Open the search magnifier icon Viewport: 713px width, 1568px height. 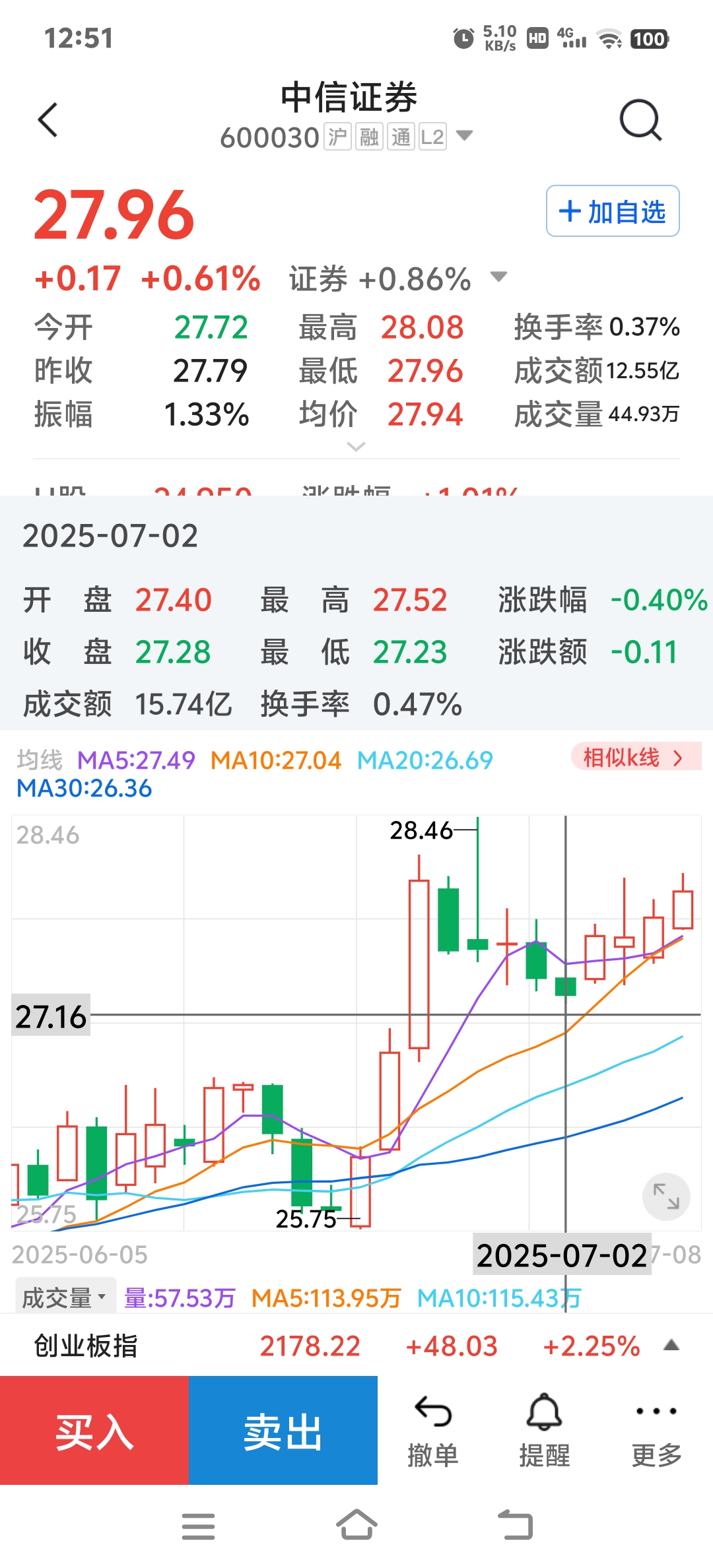[640, 120]
